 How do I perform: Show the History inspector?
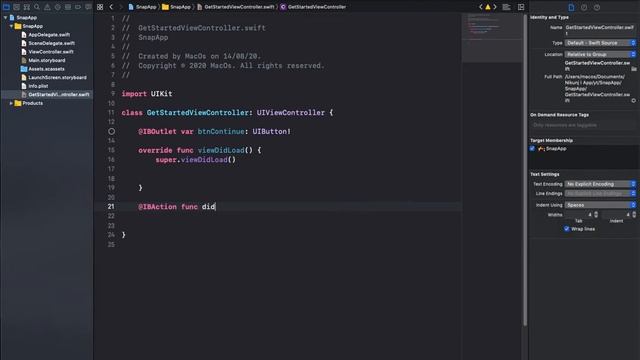(x=584, y=7)
